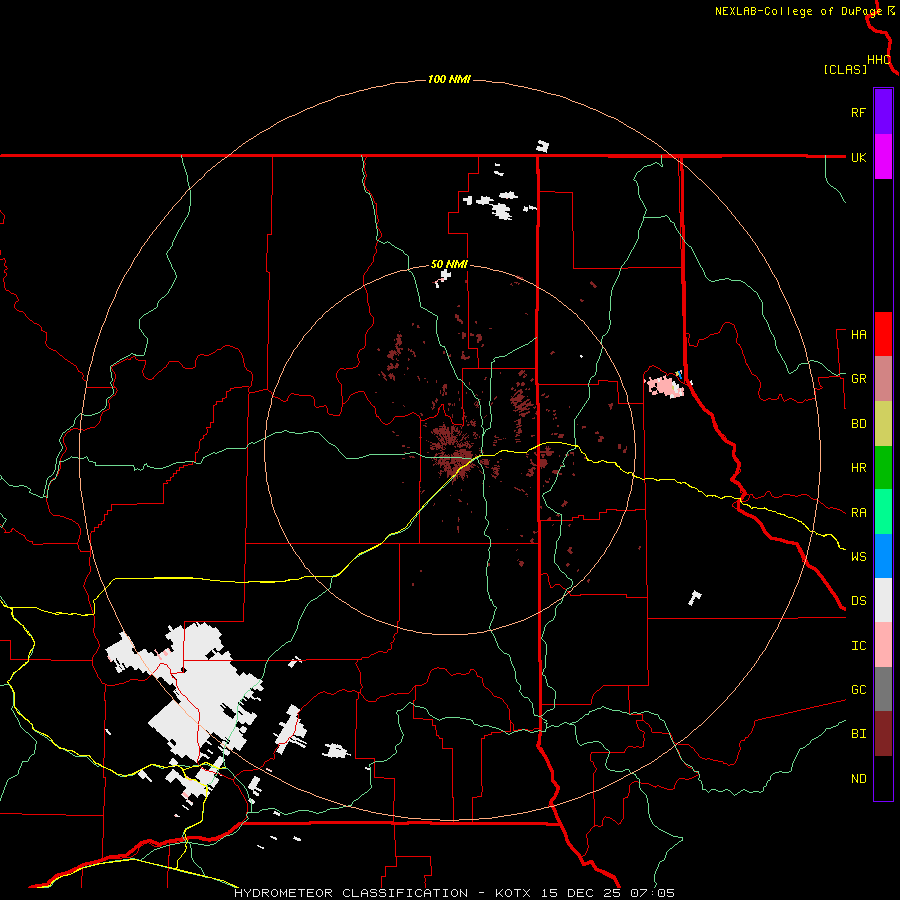Screen dimensions: 900x900
Task: Click the 100 NMI range ring label
Action: pos(449,79)
